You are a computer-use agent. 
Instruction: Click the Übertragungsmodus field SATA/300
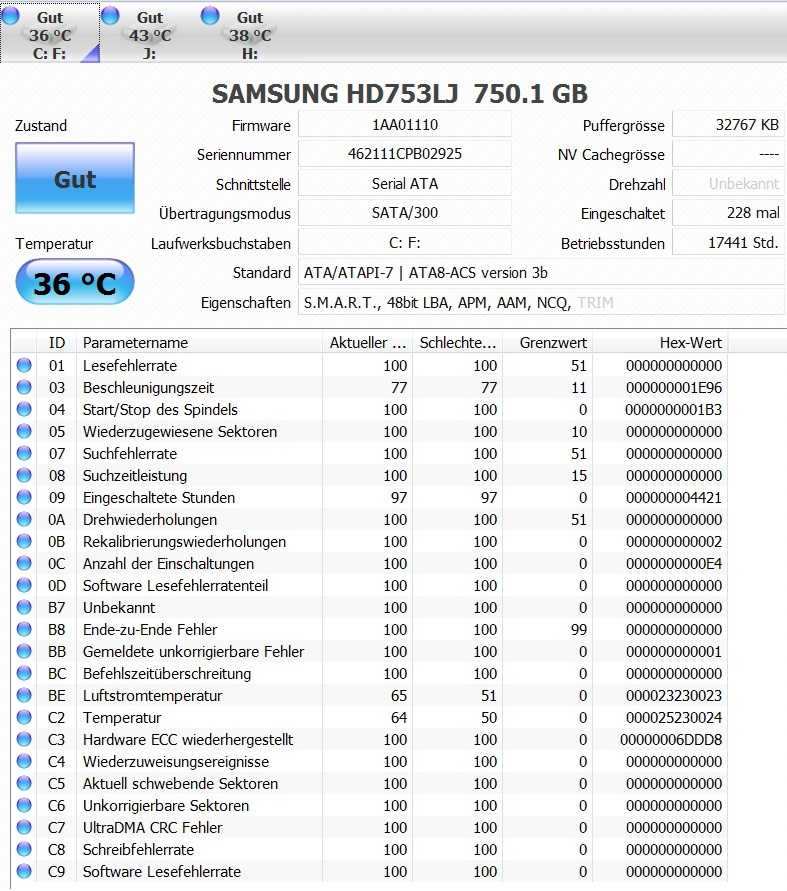[405, 213]
